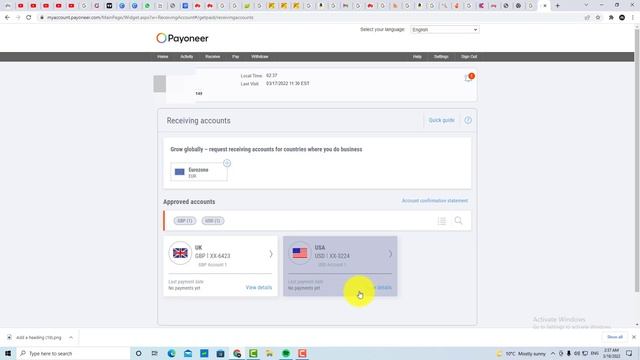Click Show all downloads

pos(615,337)
